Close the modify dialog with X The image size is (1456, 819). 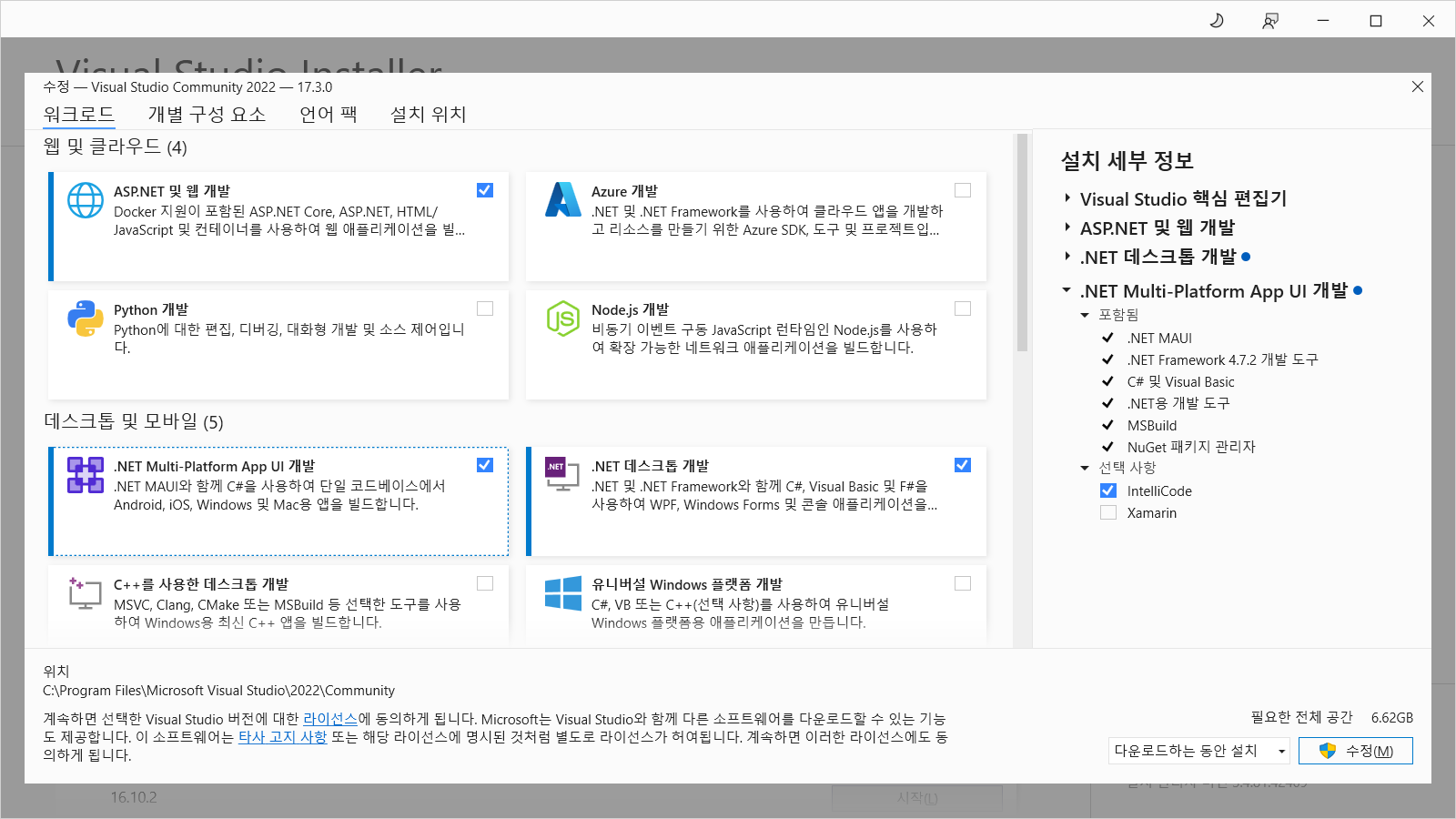point(1418,86)
